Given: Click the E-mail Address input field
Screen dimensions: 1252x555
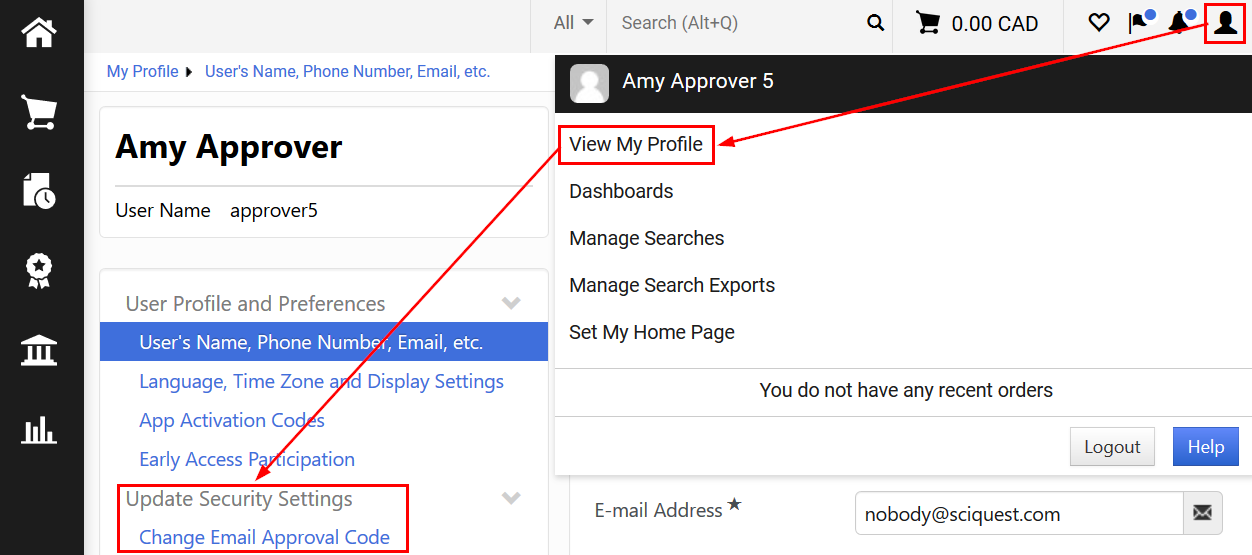Looking at the screenshot, I should 1018,514.
